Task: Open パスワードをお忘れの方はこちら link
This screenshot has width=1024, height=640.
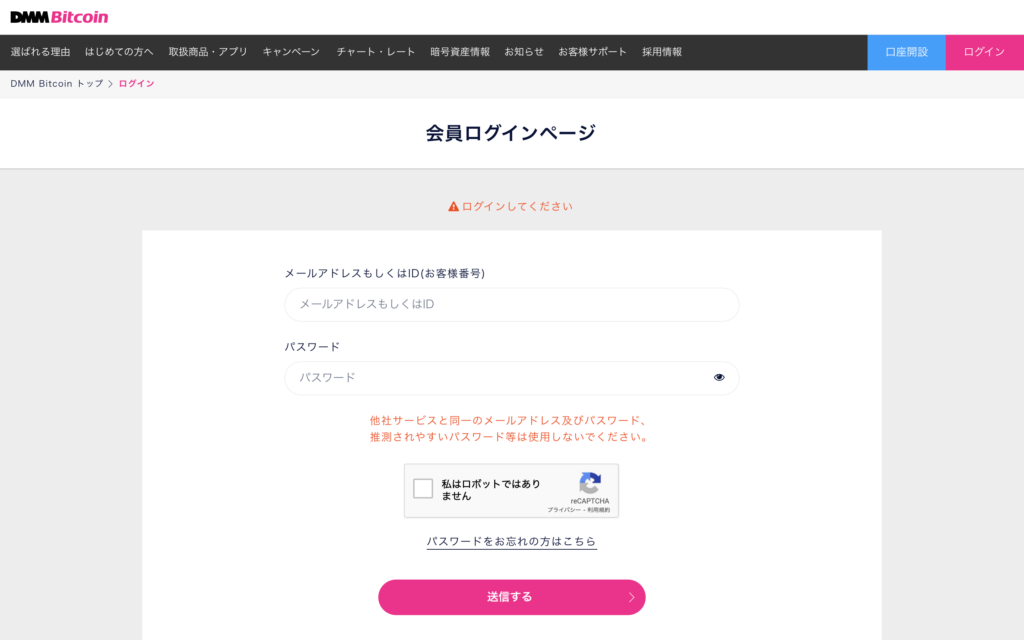Action: click(511, 541)
